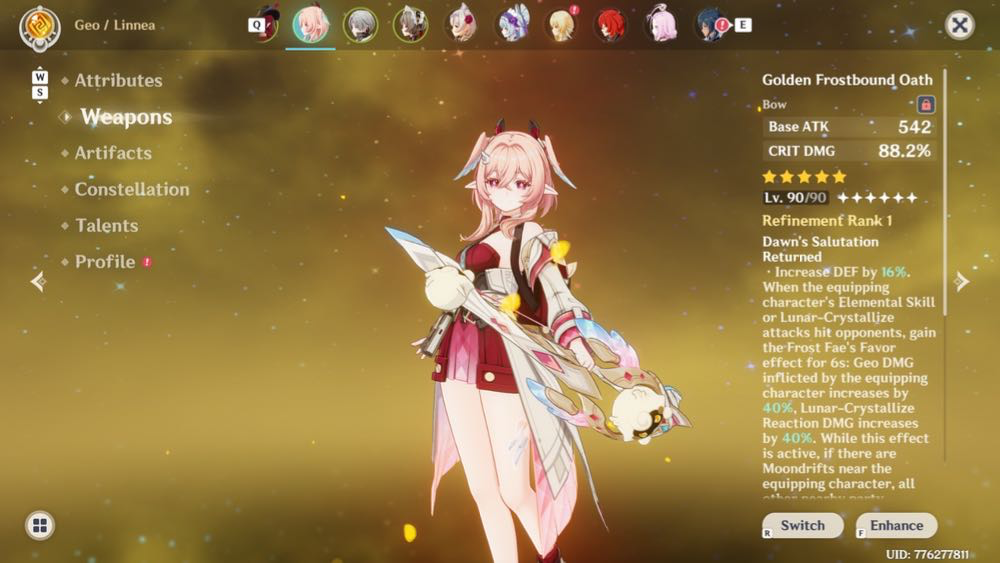Viewport: 1000px width, 563px height.
Task: Click the W/S menu navigation indicator
Action: pos(40,85)
